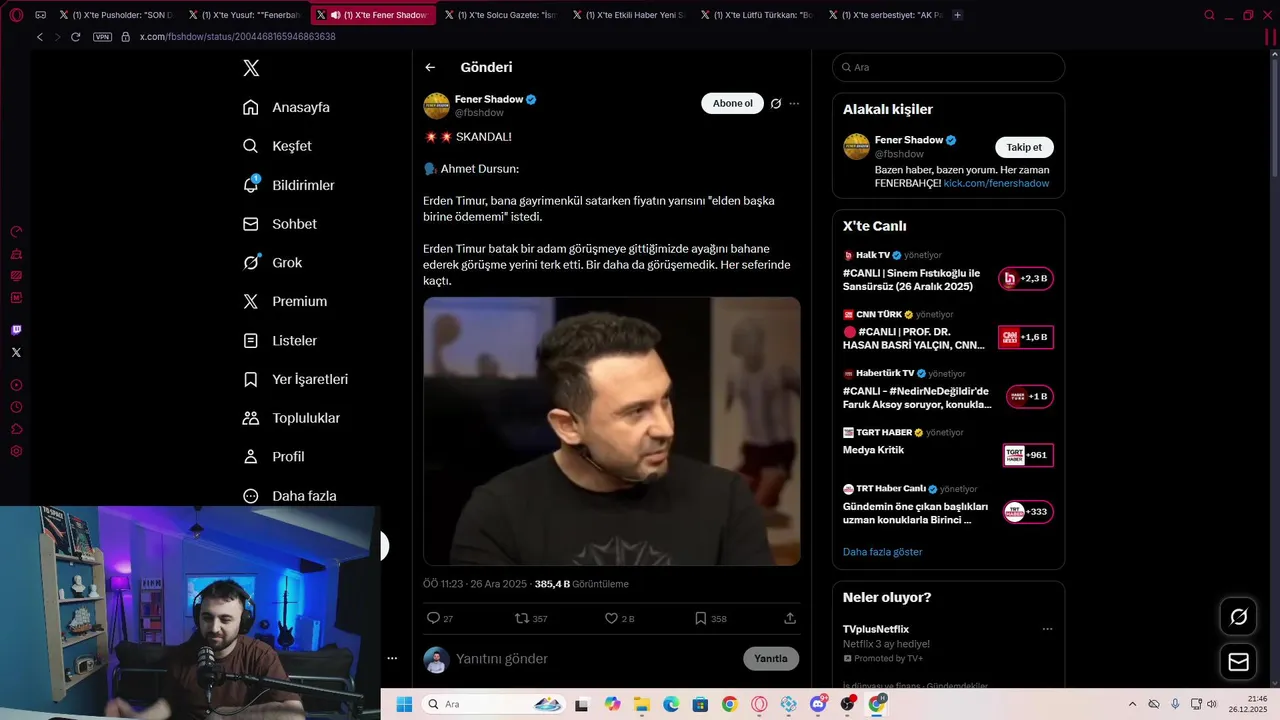Open Yer İşaretleri bookmarks
This screenshot has width=1280, height=720.
pyautogui.click(x=295, y=379)
